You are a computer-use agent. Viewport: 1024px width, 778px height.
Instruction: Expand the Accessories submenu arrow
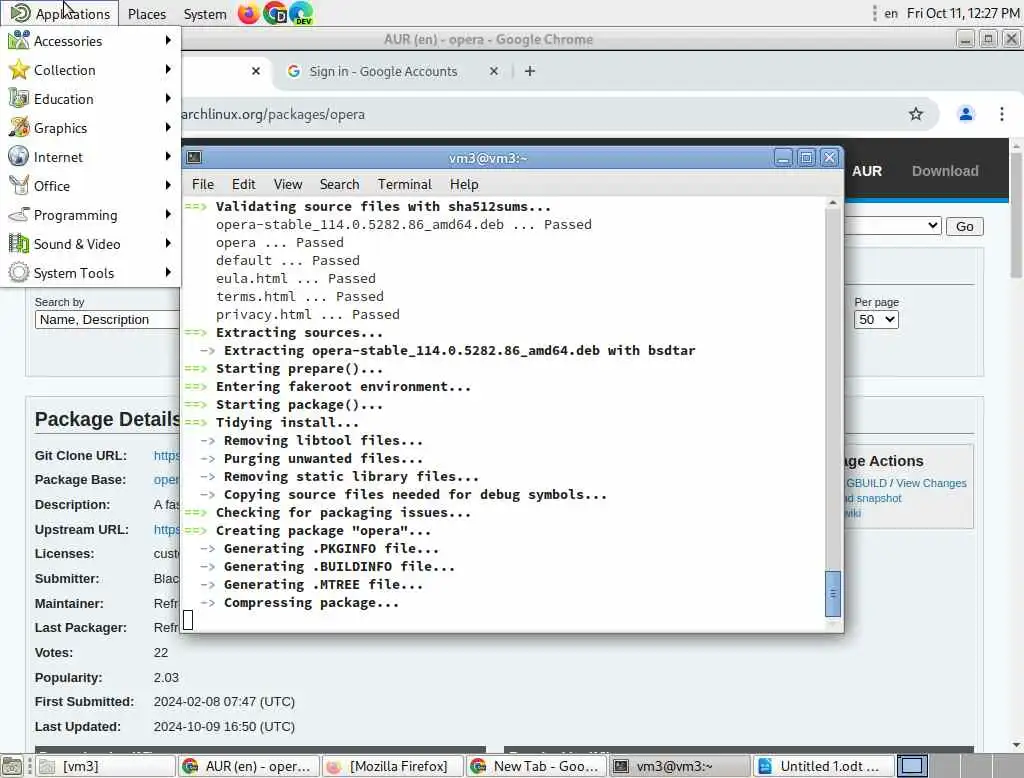(x=168, y=41)
